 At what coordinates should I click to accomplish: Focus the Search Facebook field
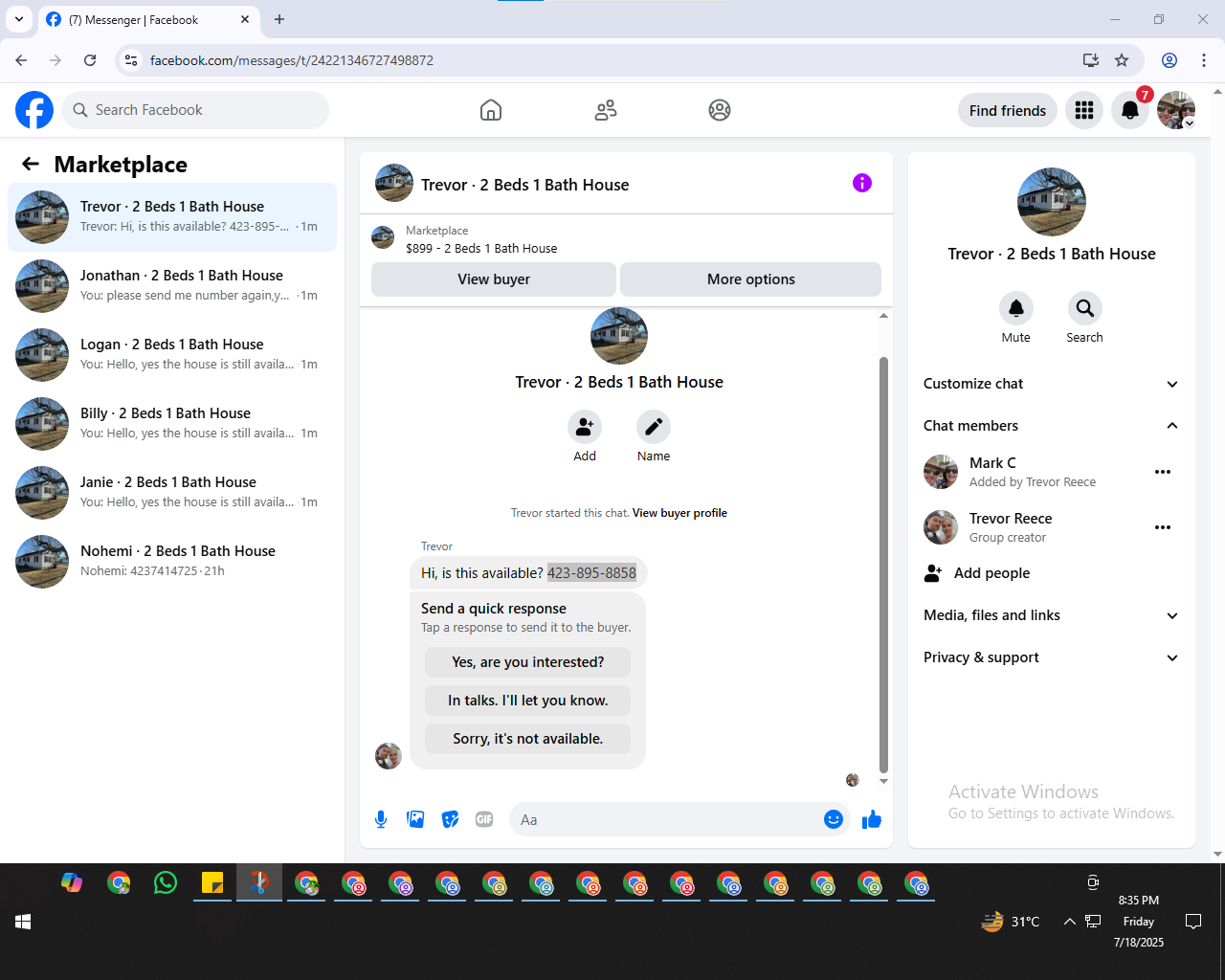coord(195,110)
